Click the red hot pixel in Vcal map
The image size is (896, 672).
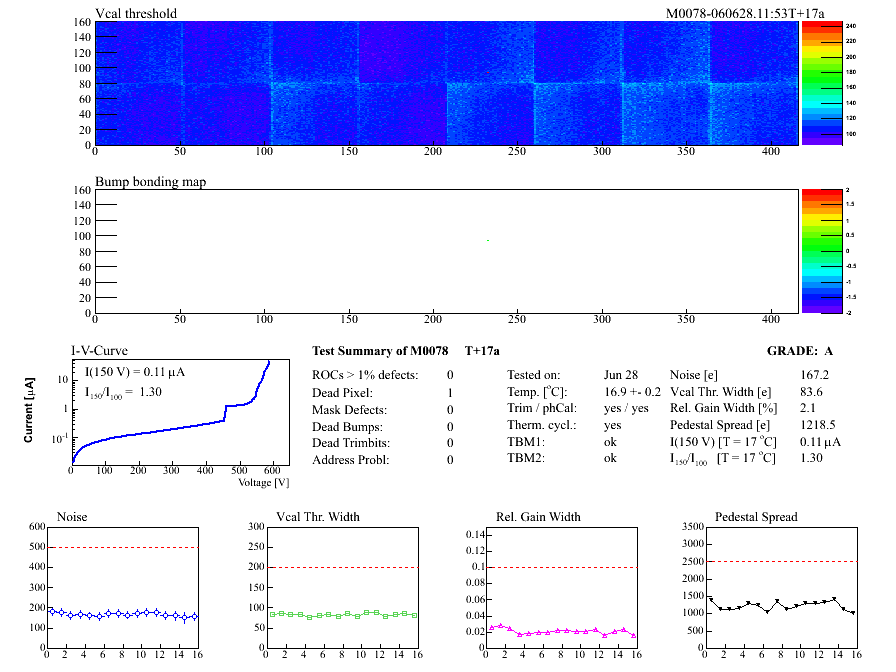point(488,73)
